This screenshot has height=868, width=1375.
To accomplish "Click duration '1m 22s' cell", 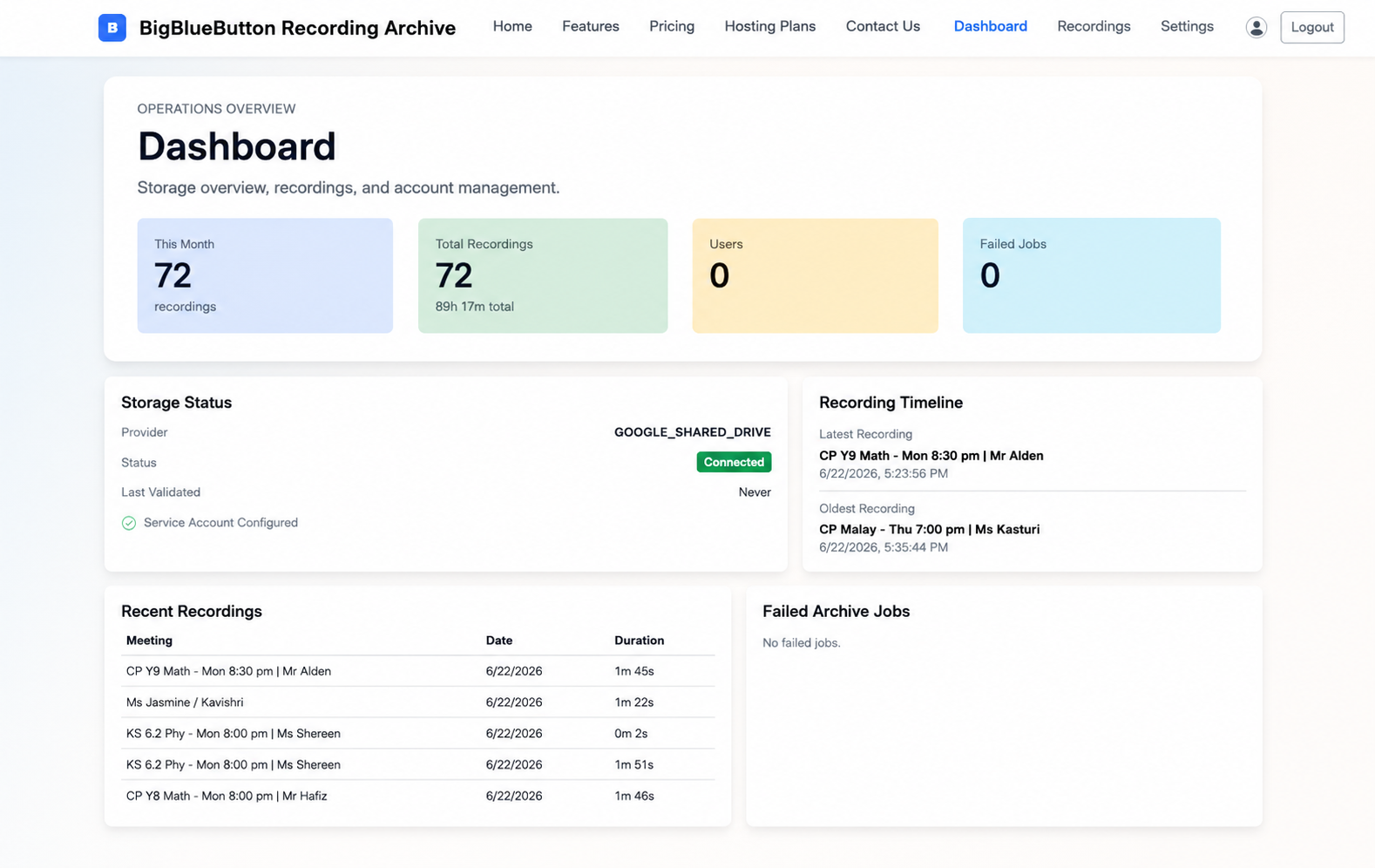I will 633,702.
